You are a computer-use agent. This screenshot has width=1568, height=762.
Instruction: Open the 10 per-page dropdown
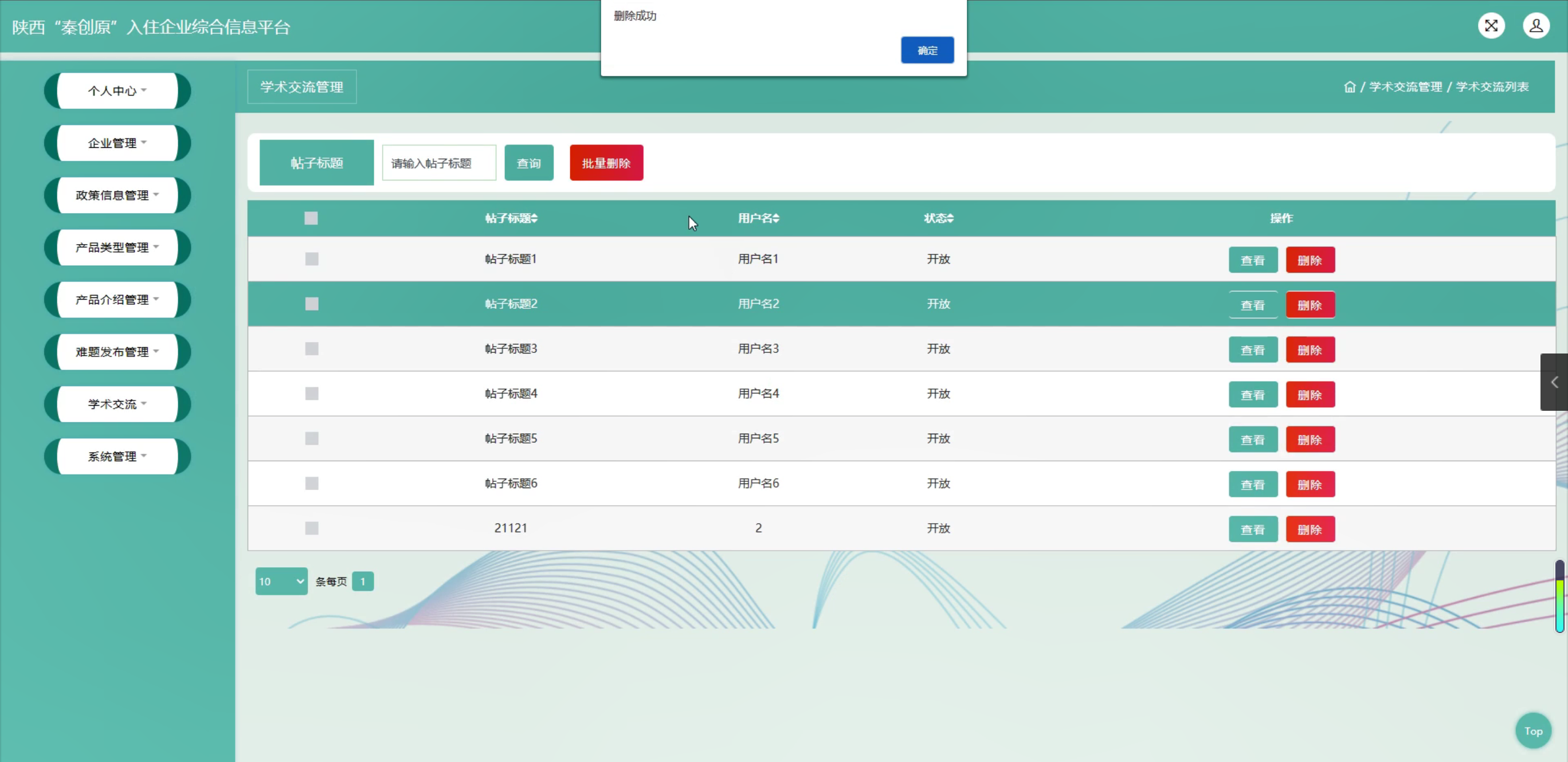281,581
